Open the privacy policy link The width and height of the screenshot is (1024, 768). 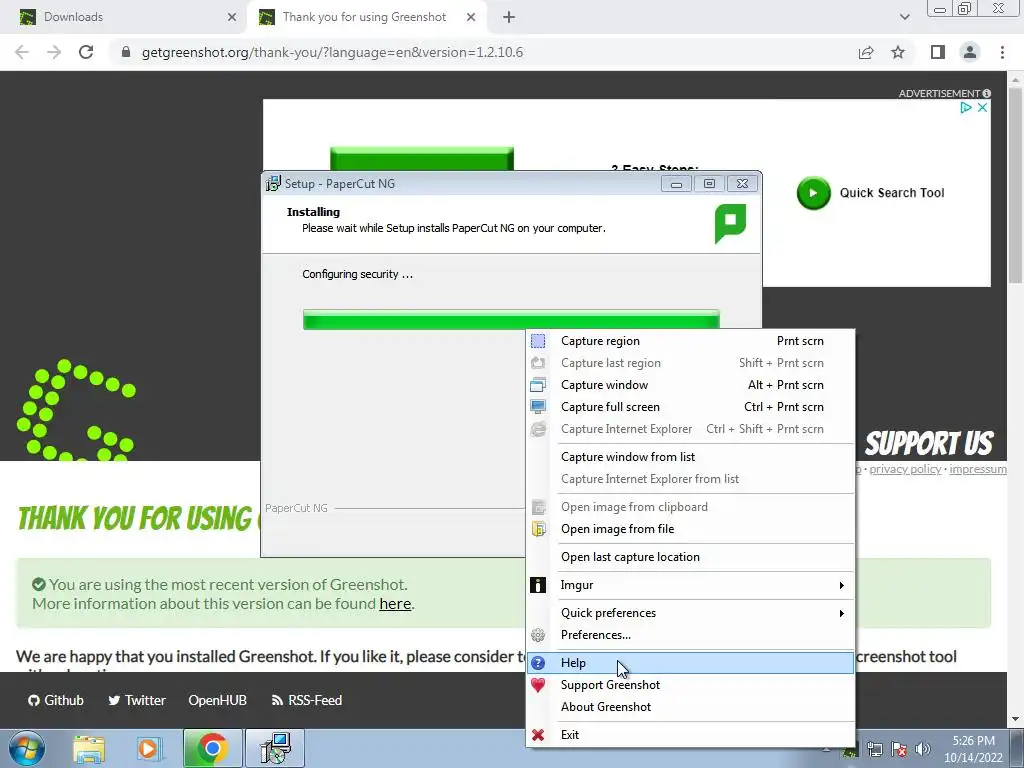[905, 469]
